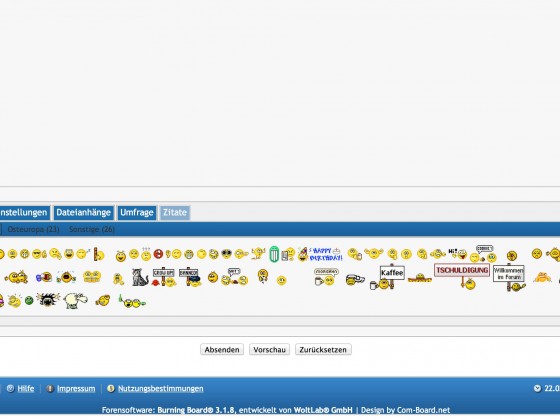
Task: Choose the green trash bin smiley
Action: pyautogui.click(x=274, y=254)
